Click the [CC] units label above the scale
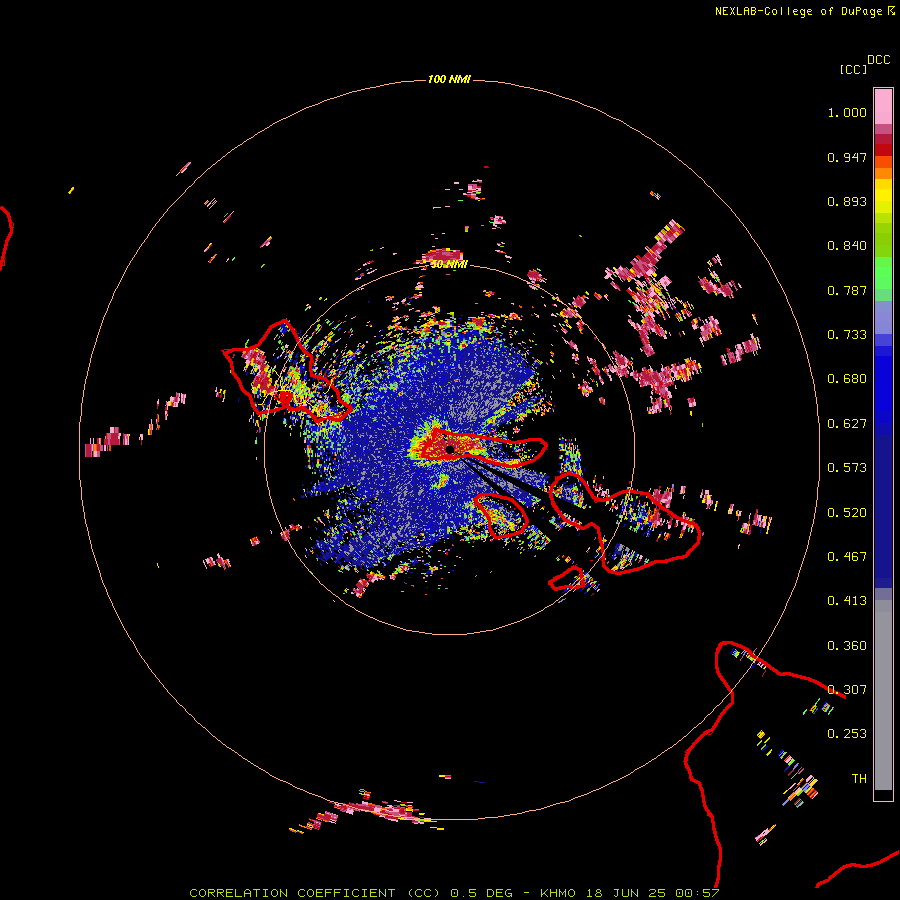Screen dimensions: 900x900 click(x=853, y=69)
